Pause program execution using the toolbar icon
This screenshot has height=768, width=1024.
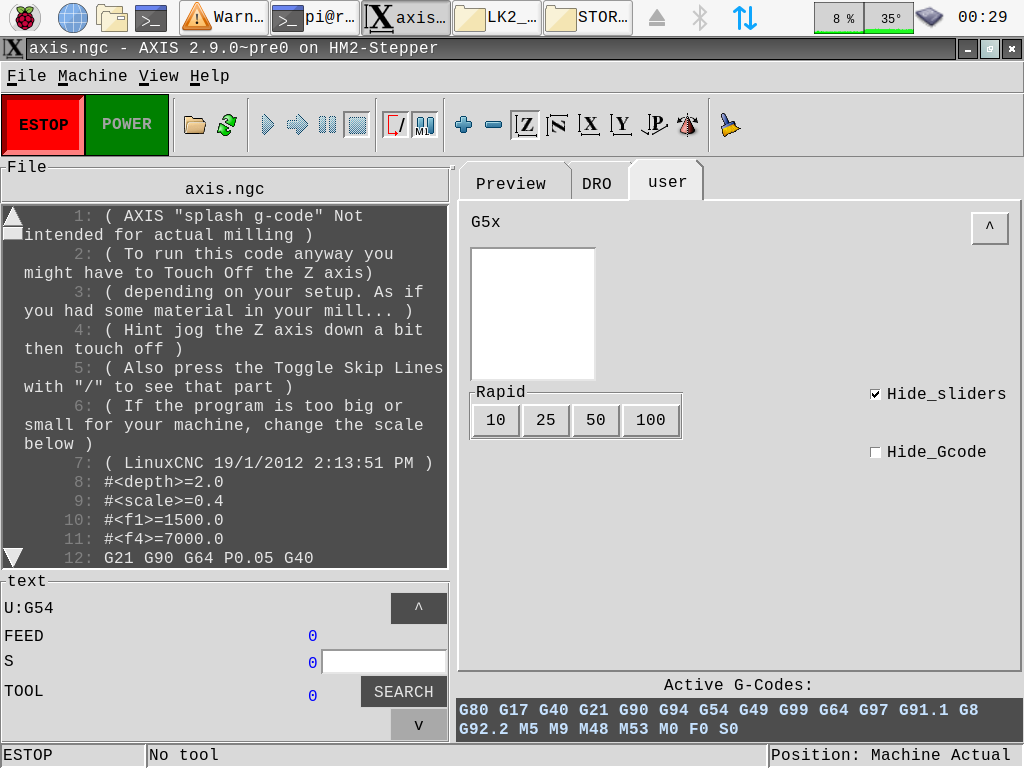[327, 125]
